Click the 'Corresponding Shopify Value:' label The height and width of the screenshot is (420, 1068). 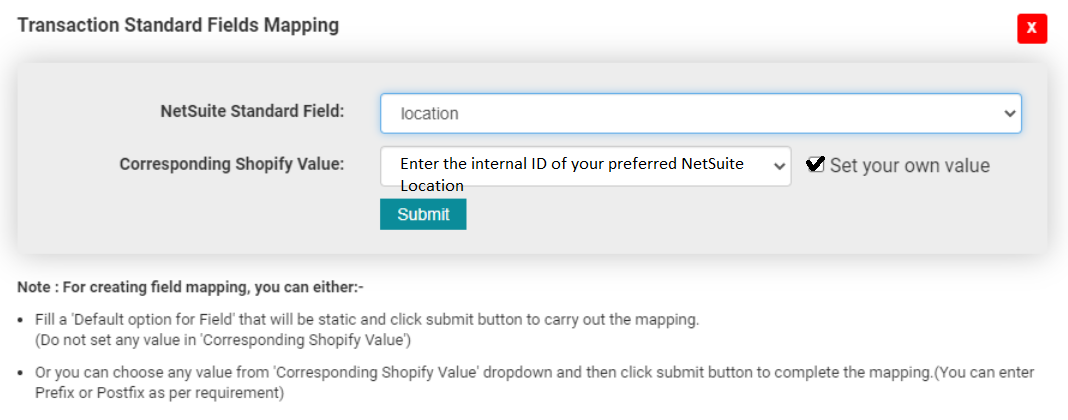click(232, 164)
